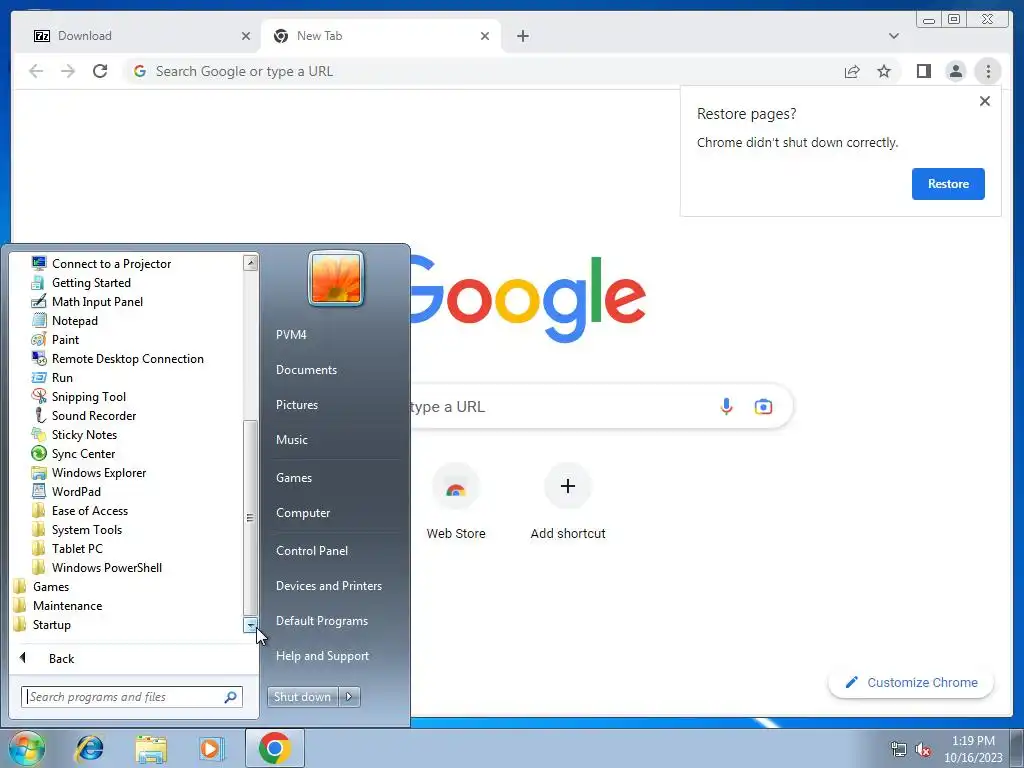Share this page icon in Chrome
Viewport: 1024px width, 768px height.
(852, 71)
